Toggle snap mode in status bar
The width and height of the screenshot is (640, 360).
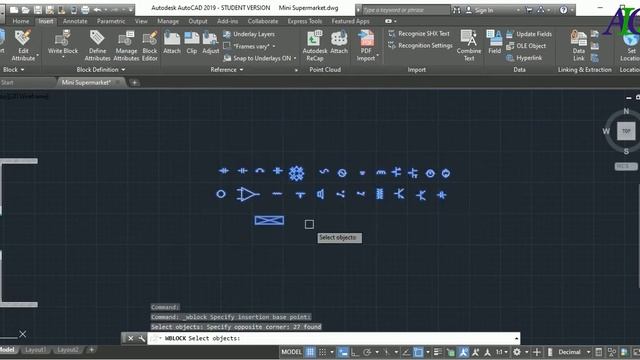322,352
